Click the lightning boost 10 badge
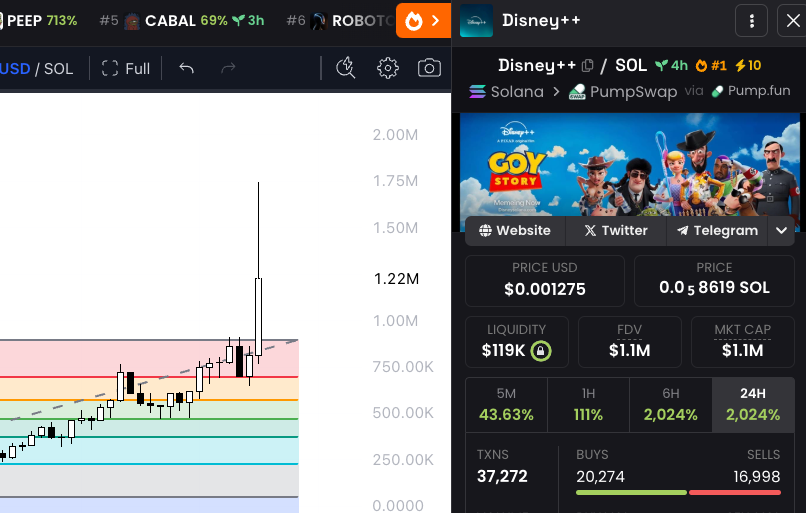Image resolution: width=806 pixels, height=513 pixels. pyautogui.click(x=747, y=66)
